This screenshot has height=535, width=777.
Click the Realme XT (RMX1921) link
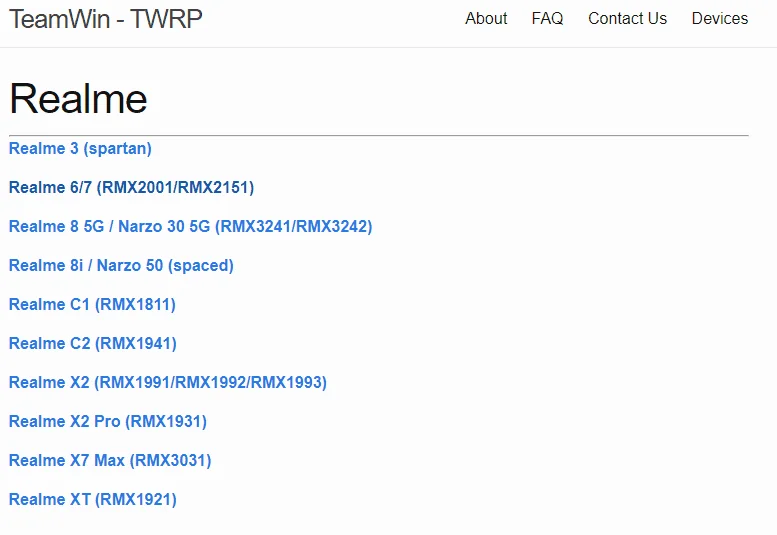[93, 499]
